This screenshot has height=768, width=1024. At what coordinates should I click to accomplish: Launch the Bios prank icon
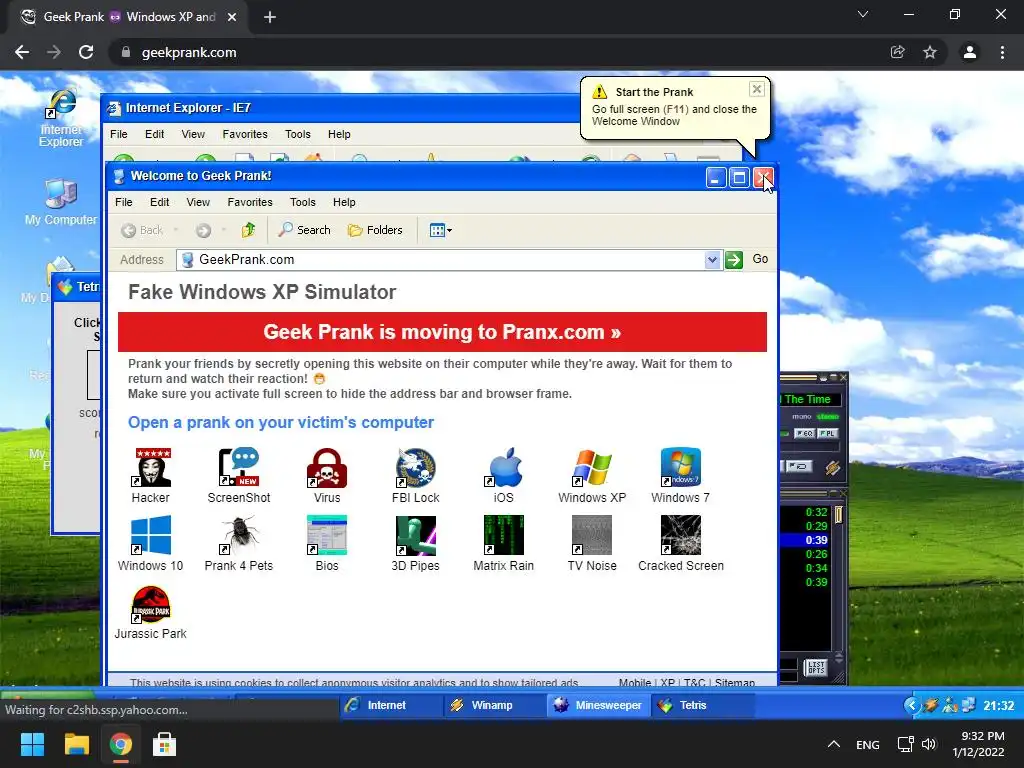[327, 543]
